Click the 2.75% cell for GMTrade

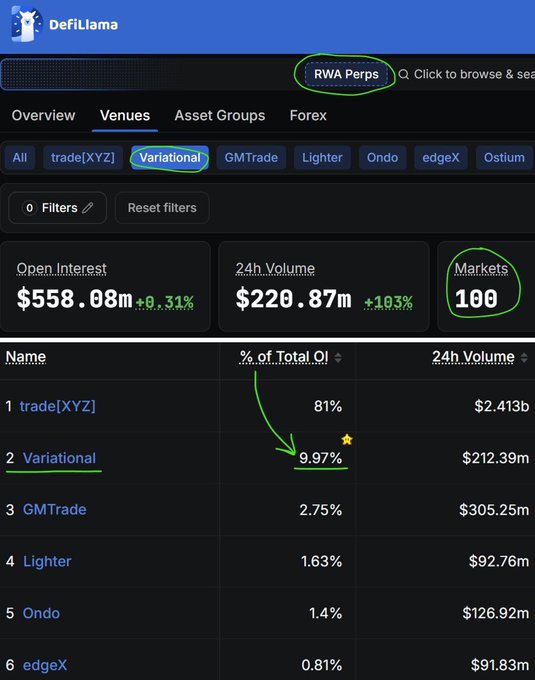point(320,510)
